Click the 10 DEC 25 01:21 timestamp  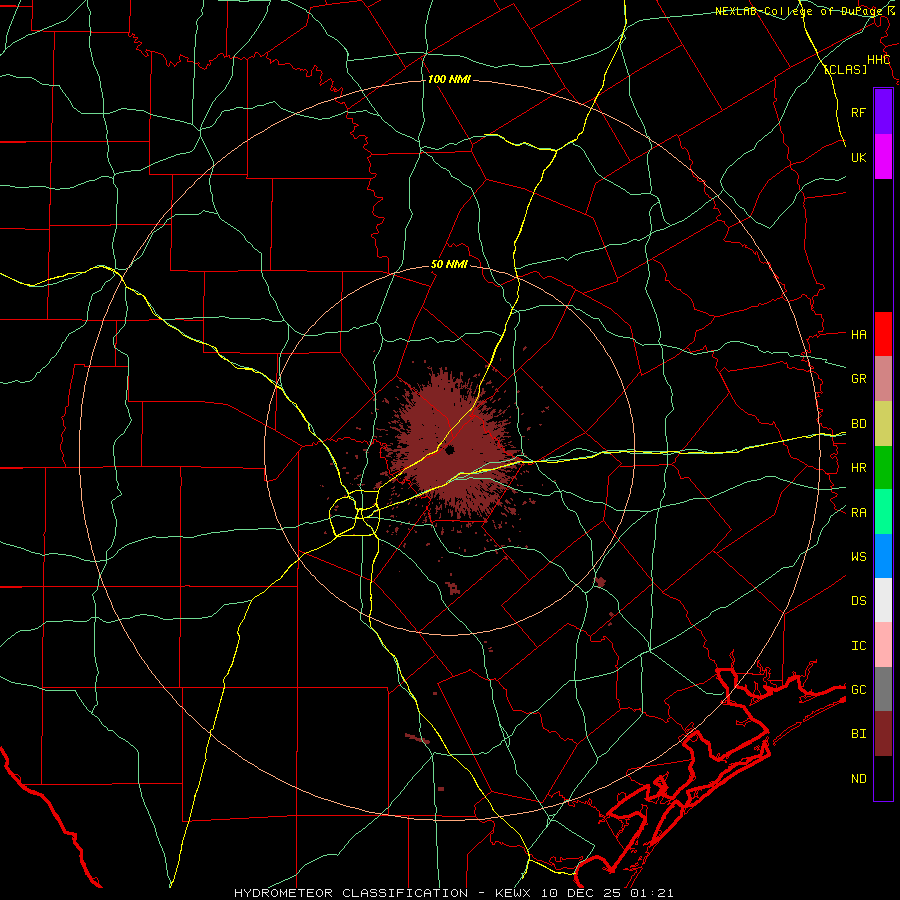coord(607,893)
